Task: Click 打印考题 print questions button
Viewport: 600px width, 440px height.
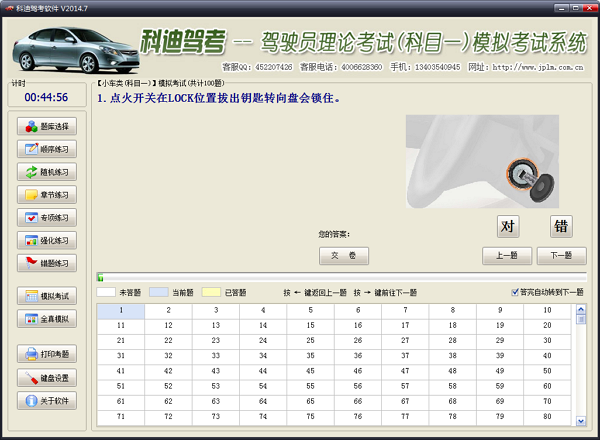Action: [x=47, y=354]
